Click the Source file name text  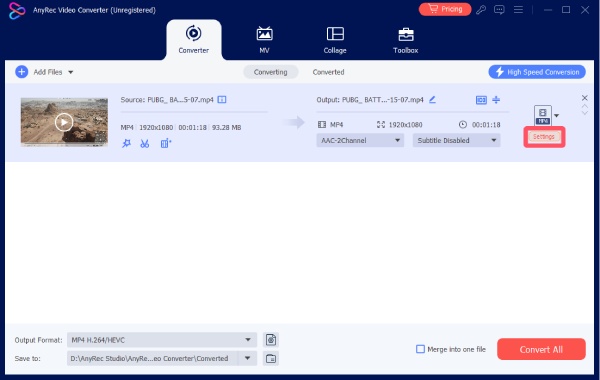pos(167,100)
